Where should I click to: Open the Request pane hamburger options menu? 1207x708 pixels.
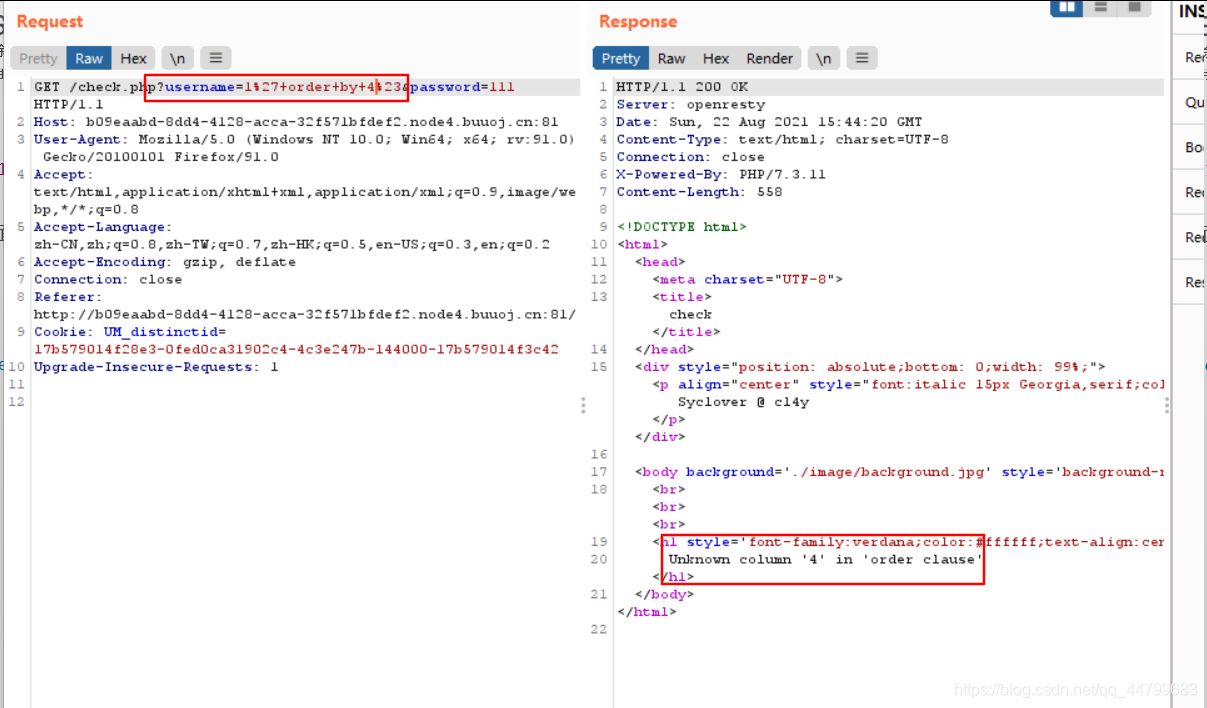216,58
